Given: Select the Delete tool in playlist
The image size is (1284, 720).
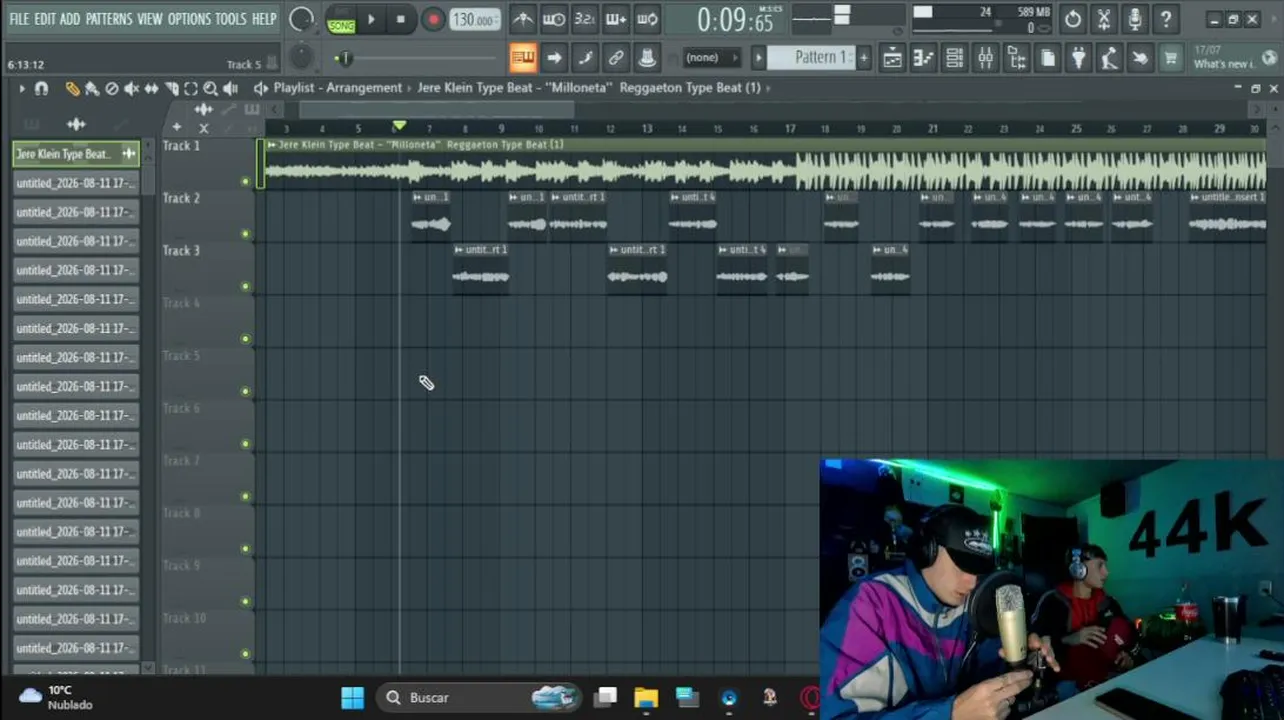Looking at the screenshot, I should pos(112,89).
